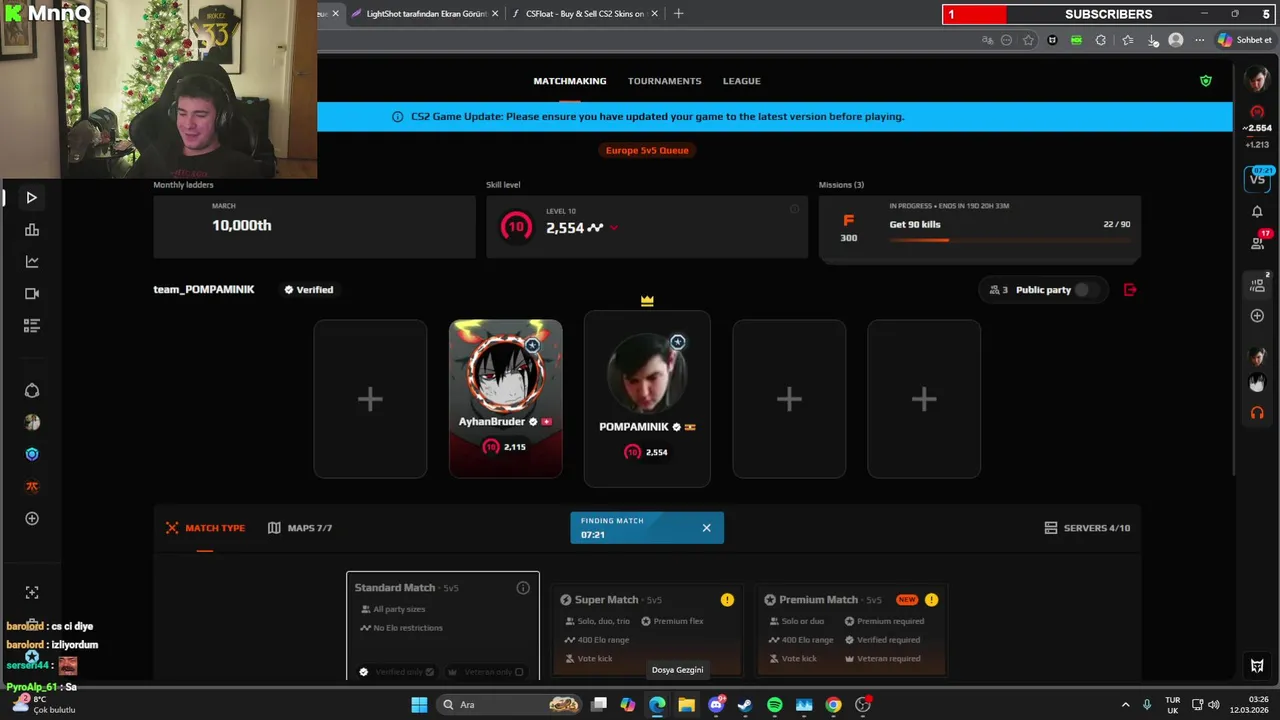Screen dimensions: 1280x720
Task: Select the Standard Match card
Action: pyautogui.click(x=443, y=626)
